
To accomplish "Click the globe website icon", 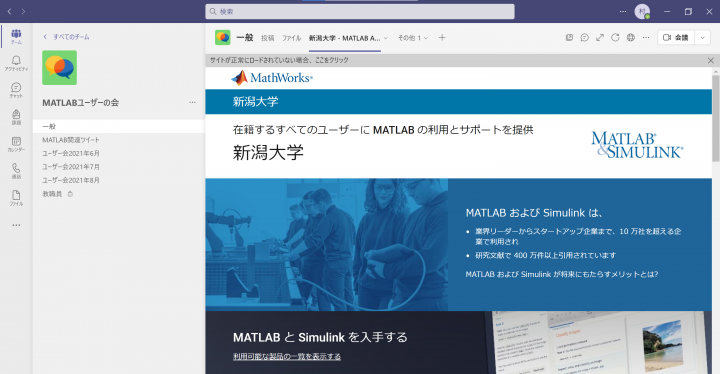I will click(x=630, y=38).
